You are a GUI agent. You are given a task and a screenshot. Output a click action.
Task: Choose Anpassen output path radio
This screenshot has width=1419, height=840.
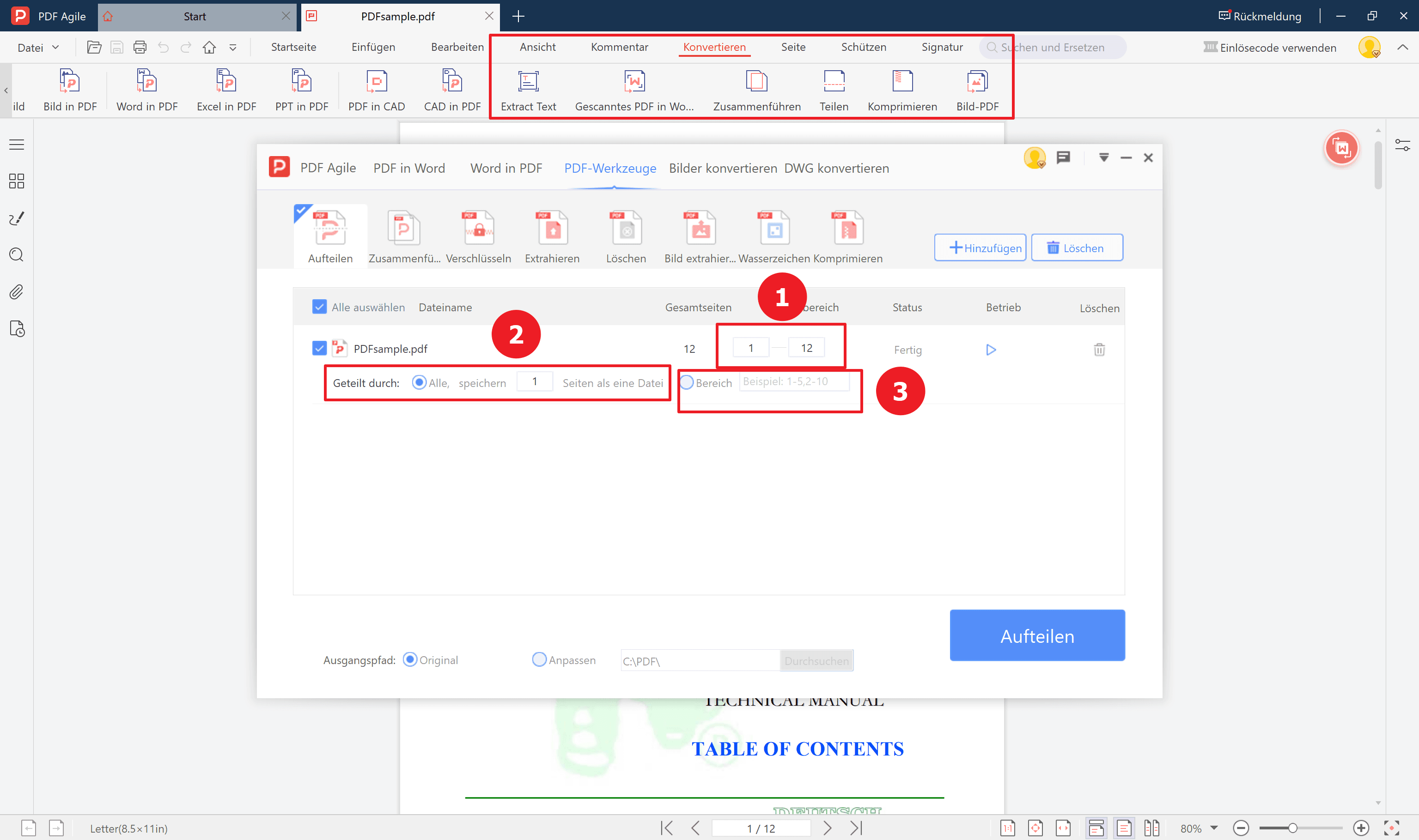pos(539,659)
